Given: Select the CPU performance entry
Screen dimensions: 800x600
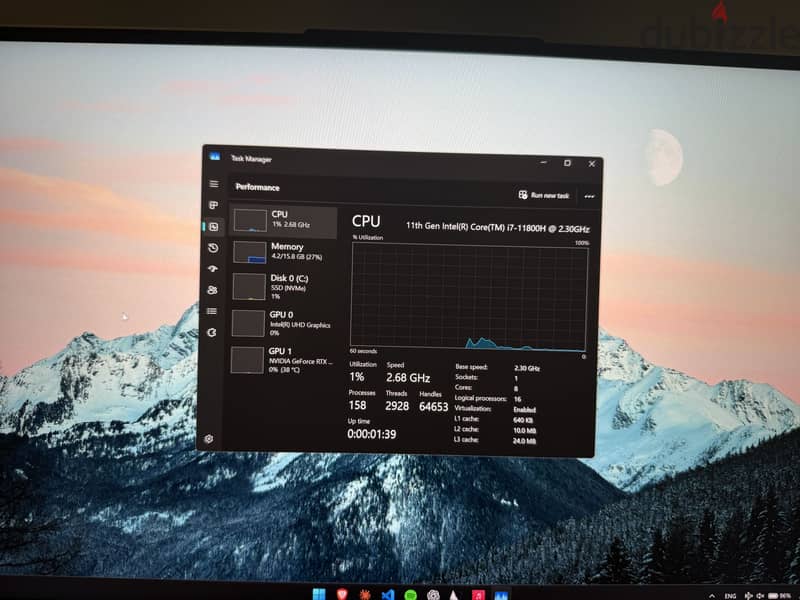Looking at the screenshot, I should tap(284, 220).
